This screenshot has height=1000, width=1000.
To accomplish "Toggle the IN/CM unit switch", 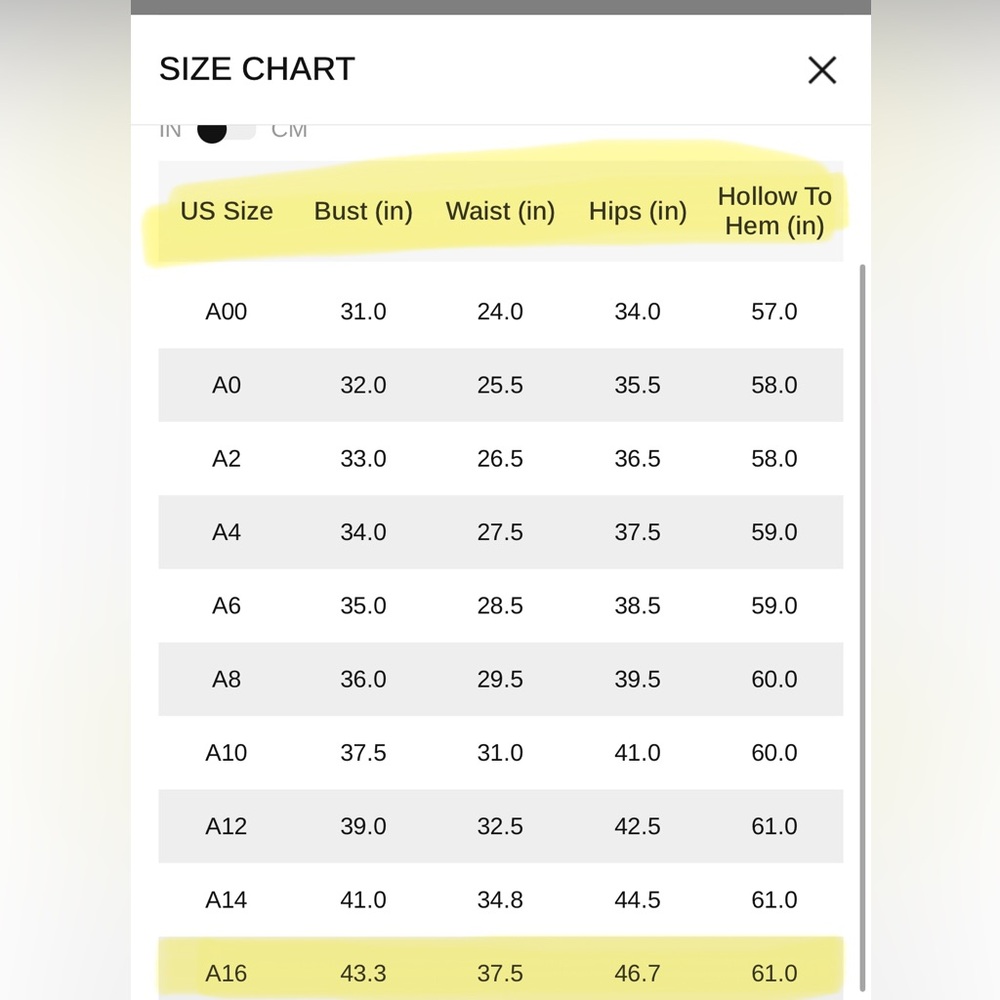I will click(226, 131).
